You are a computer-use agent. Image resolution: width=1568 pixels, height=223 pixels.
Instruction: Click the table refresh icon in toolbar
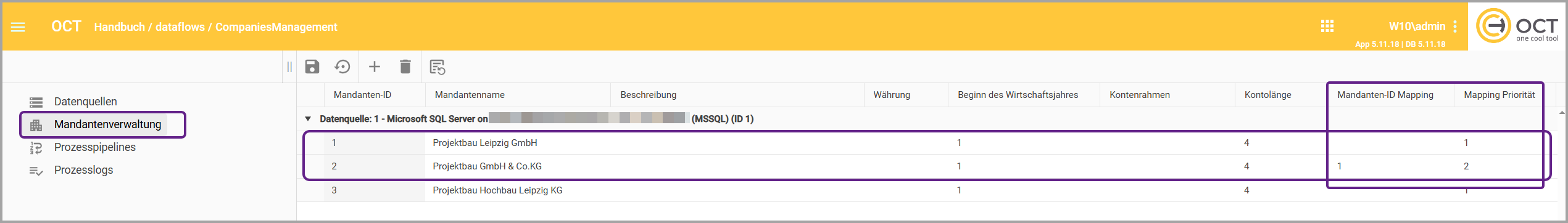coord(438,67)
